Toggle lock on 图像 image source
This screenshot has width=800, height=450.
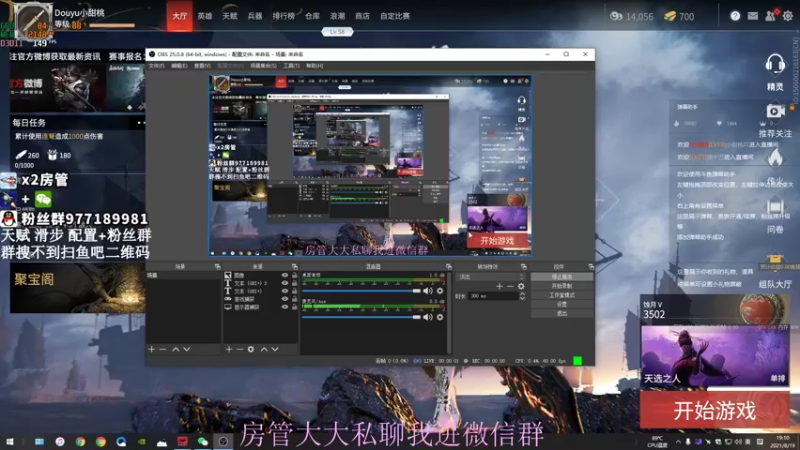(x=294, y=275)
